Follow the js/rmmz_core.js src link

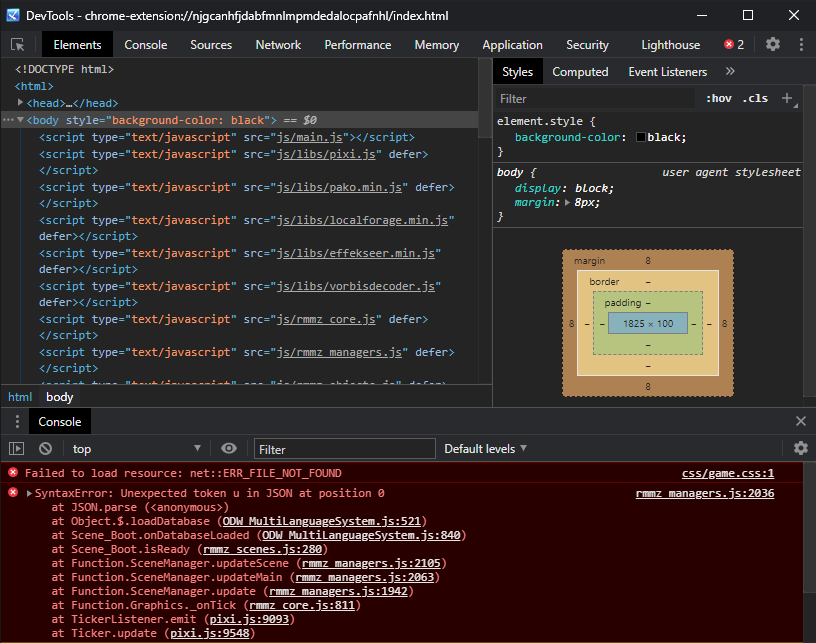[x=326, y=319]
